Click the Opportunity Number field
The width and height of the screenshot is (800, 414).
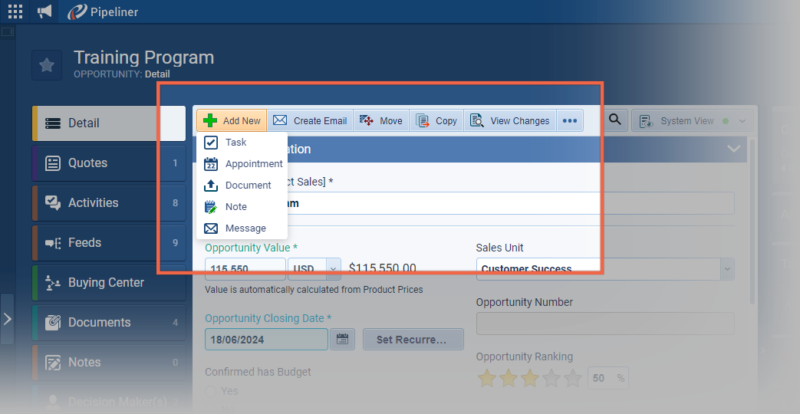[x=605, y=324]
